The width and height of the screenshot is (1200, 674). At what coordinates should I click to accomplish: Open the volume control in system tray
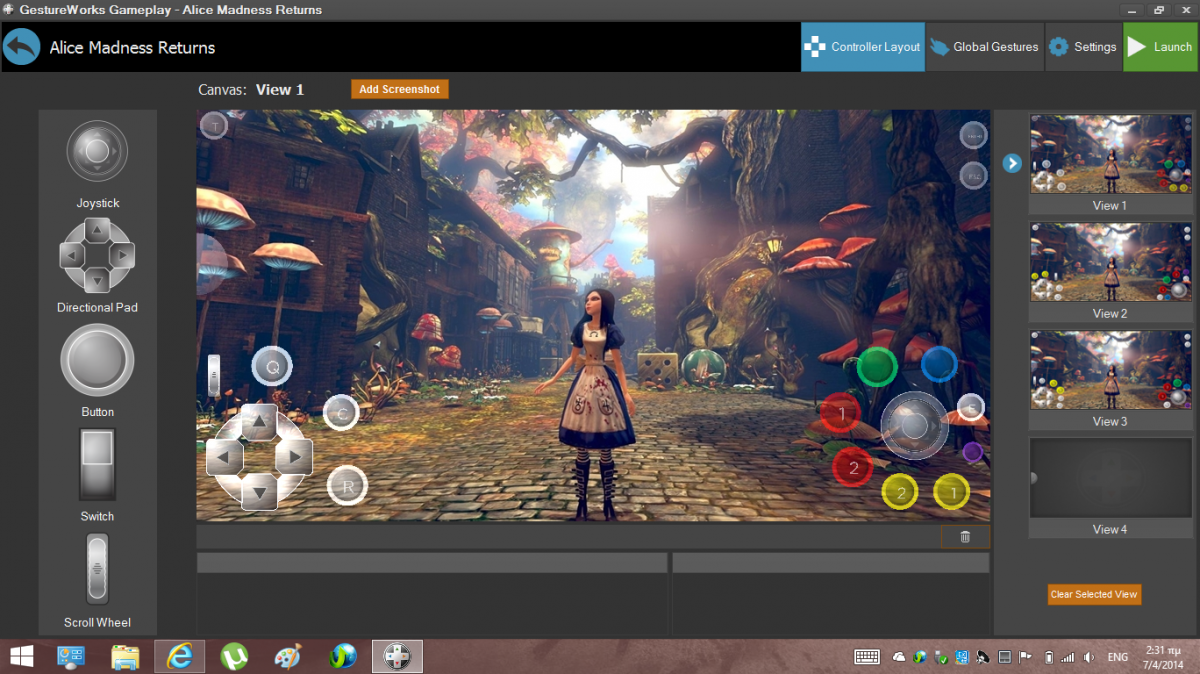point(1087,657)
